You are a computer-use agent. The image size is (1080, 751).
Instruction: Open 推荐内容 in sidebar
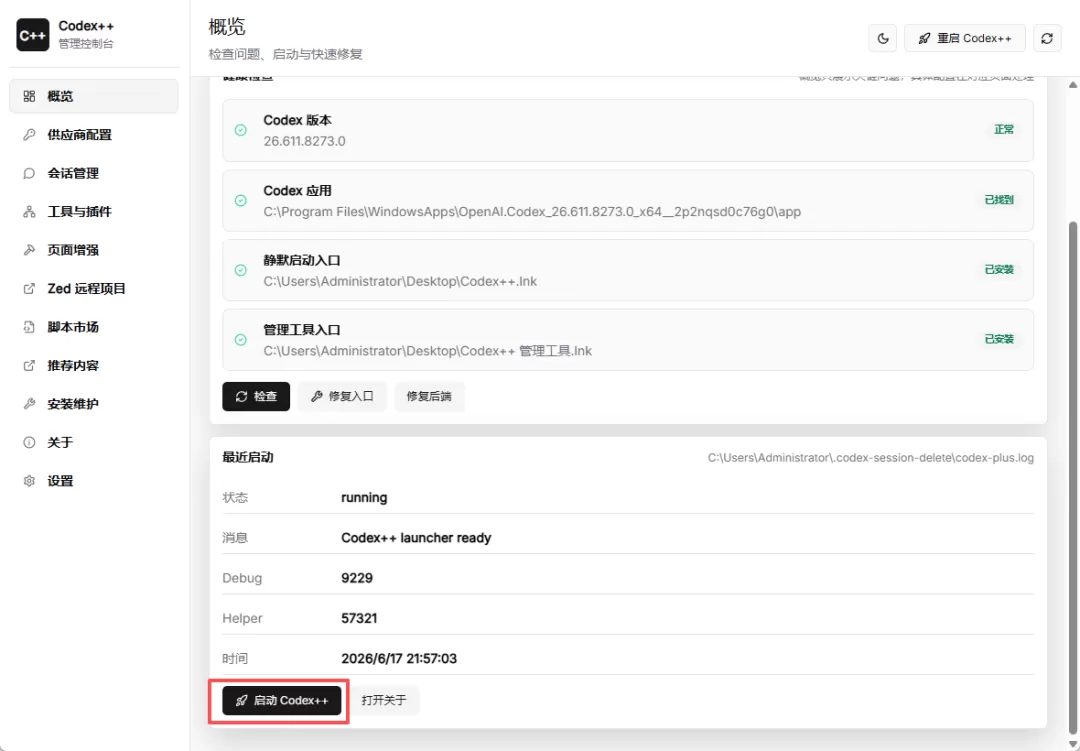point(94,366)
